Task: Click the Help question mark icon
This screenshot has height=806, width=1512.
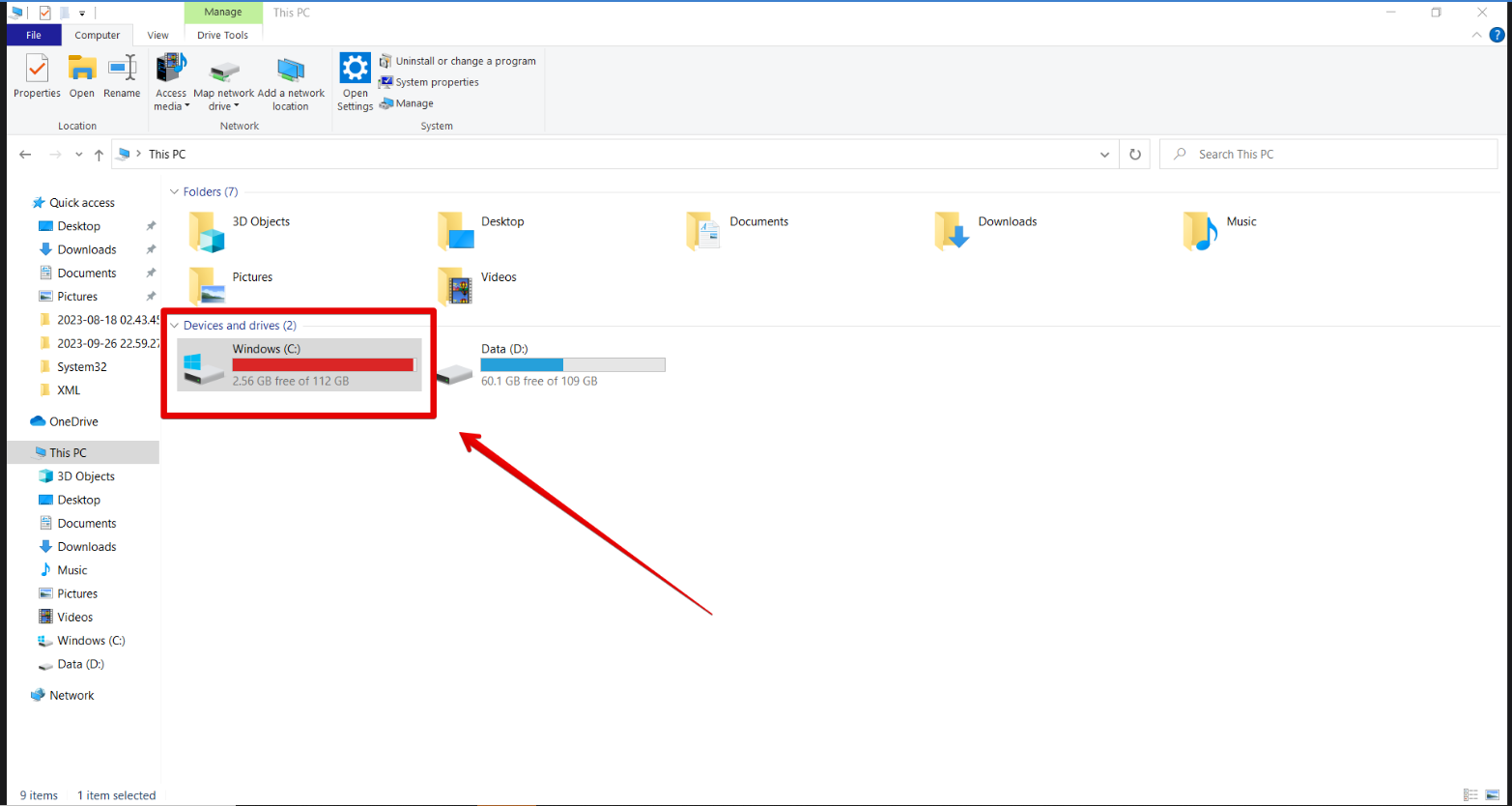Action: [x=1497, y=35]
